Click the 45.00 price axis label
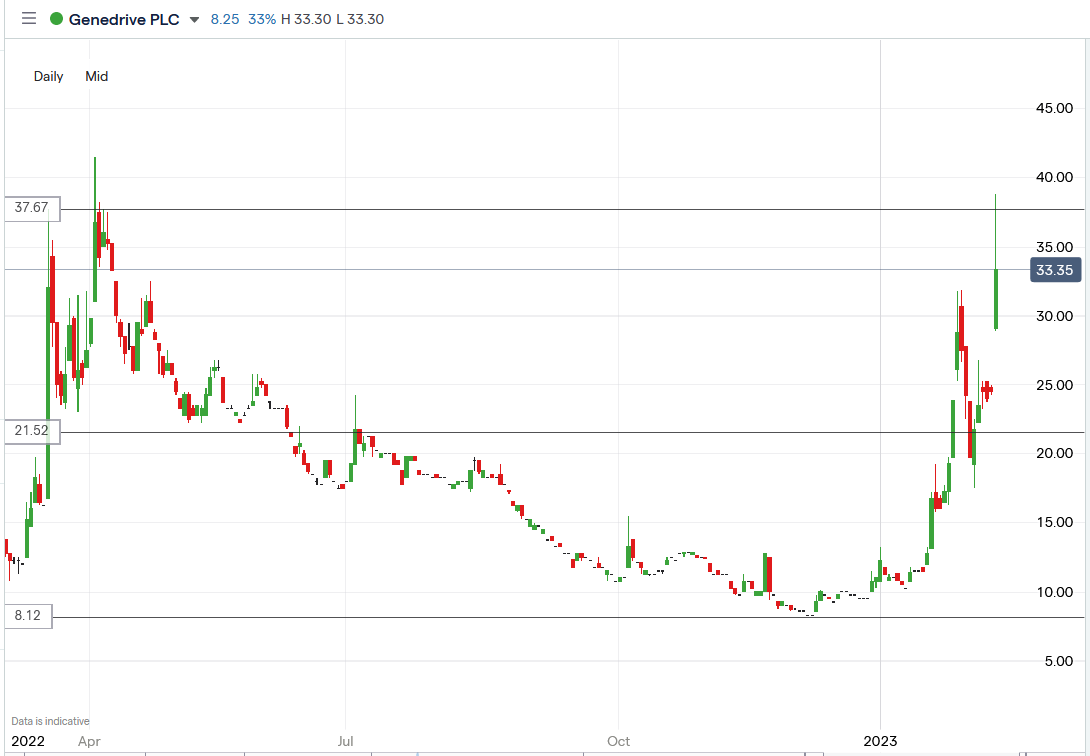The height and width of the screenshot is (756, 1090). pyautogui.click(x=1055, y=108)
